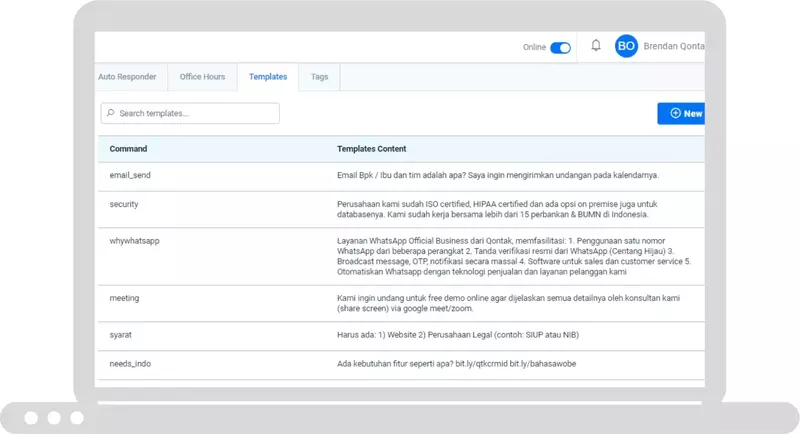The image size is (800, 434).
Task: Click the Templates Content column header
Action: tap(371, 149)
